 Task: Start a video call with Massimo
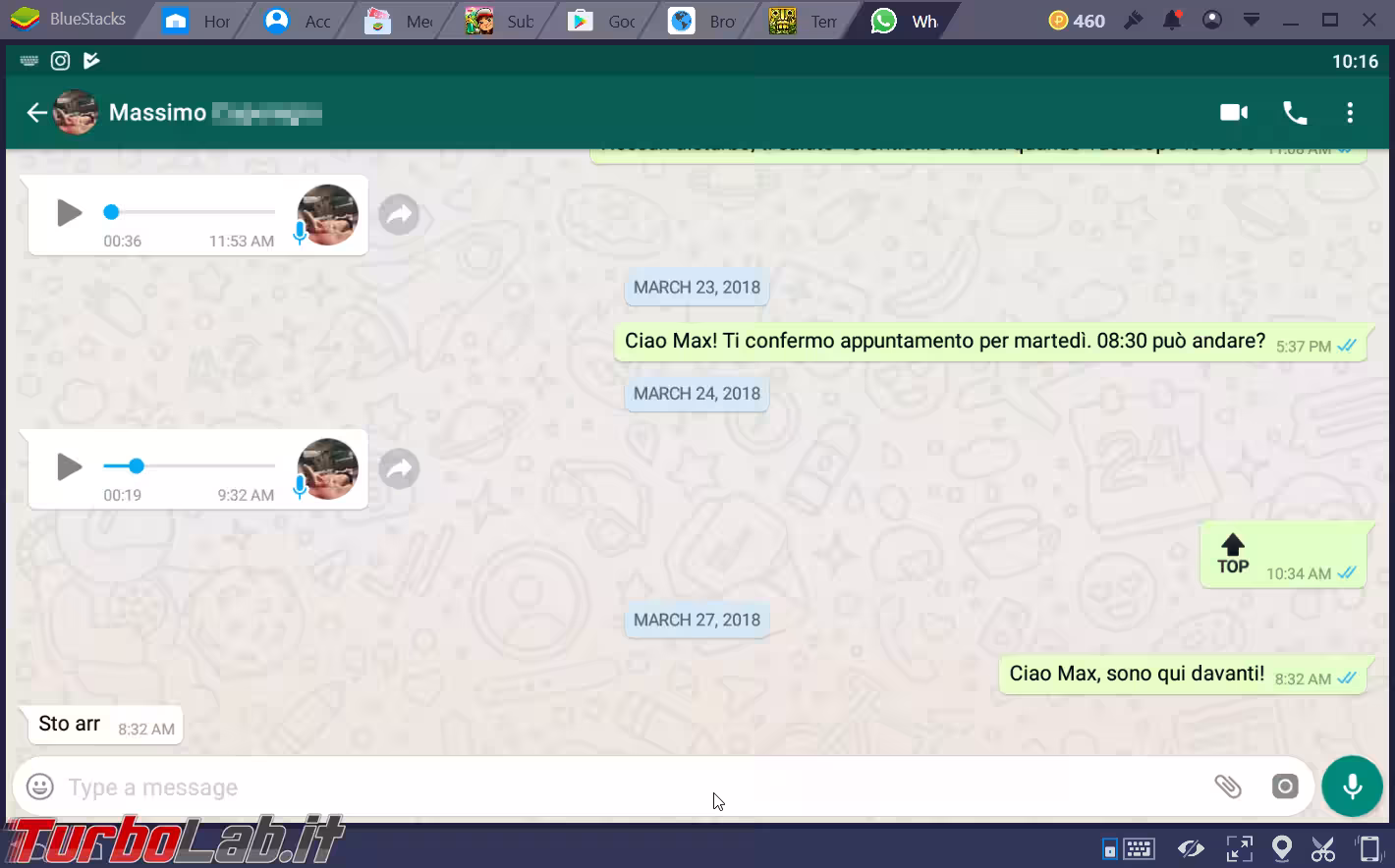(x=1233, y=113)
